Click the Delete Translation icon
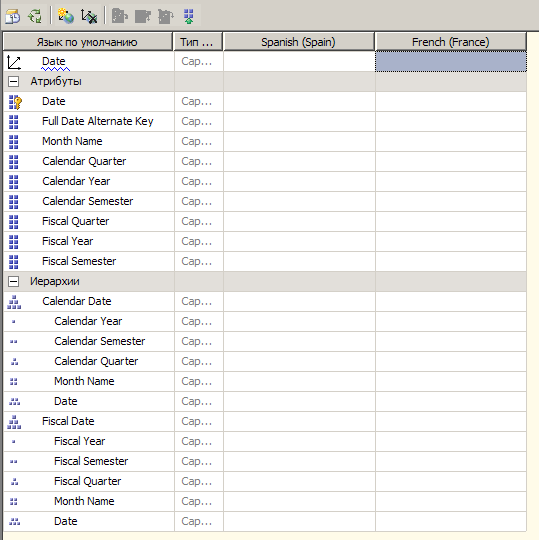539x540 pixels. (89, 16)
